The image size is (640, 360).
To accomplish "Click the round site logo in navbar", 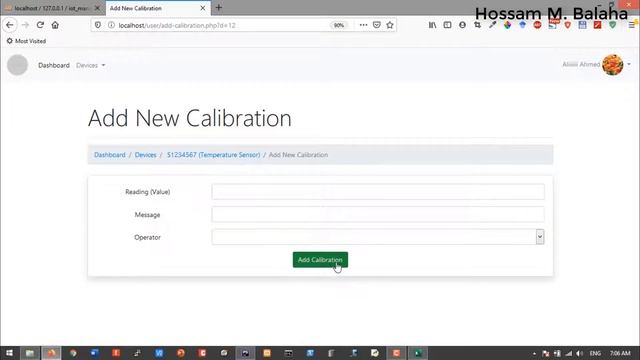I will point(18,65).
